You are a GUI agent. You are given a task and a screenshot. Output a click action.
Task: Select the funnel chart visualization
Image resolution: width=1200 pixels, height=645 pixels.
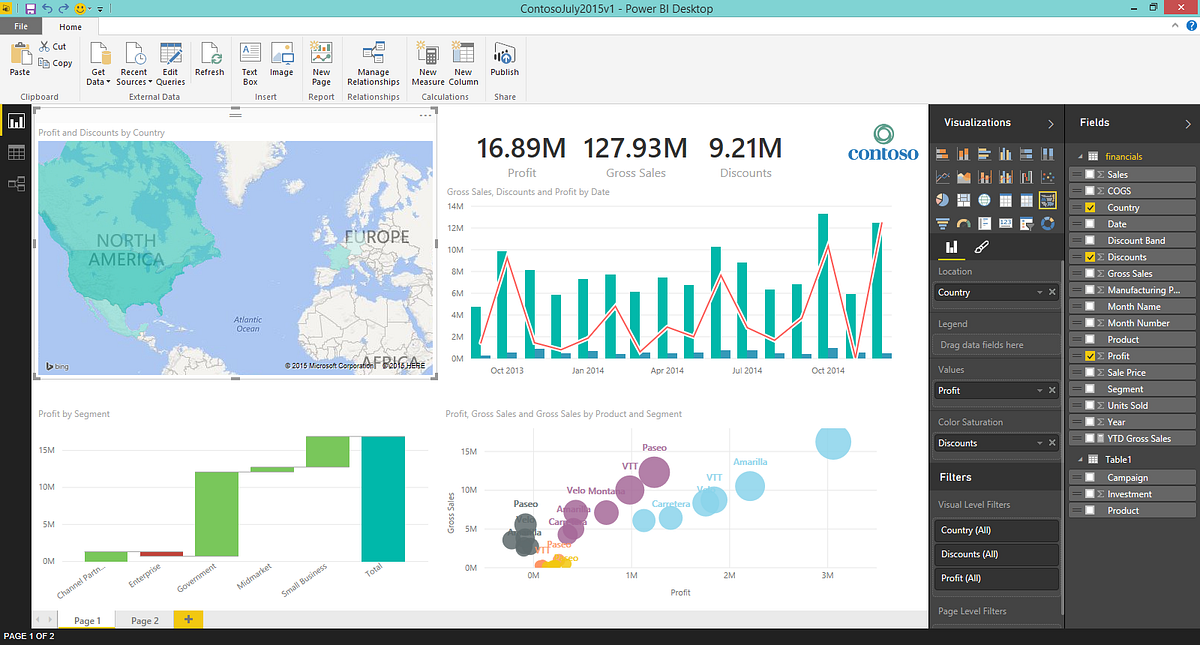[x=943, y=222]
